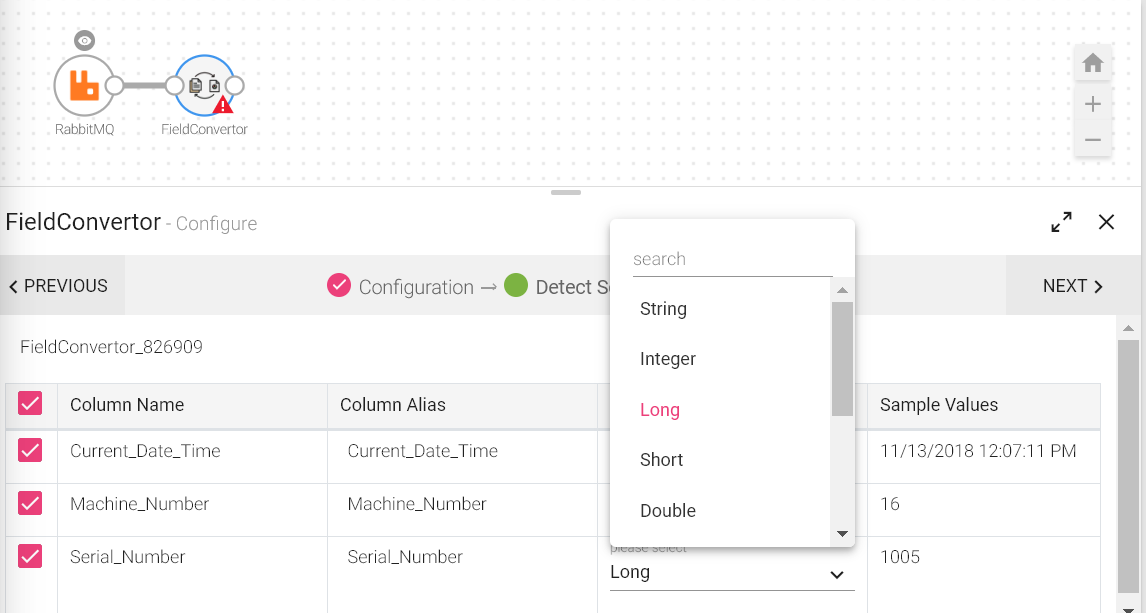Click the data type search field
Screen dimensions: 1146x613
732,259
